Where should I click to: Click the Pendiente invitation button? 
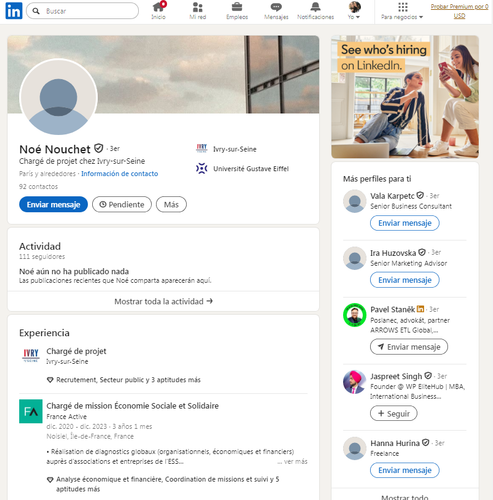coord(122,204)
